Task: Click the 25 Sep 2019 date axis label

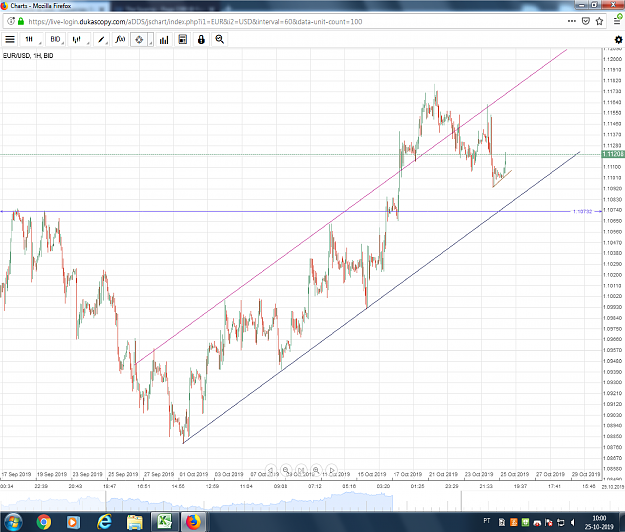Action: pos(123,474)
